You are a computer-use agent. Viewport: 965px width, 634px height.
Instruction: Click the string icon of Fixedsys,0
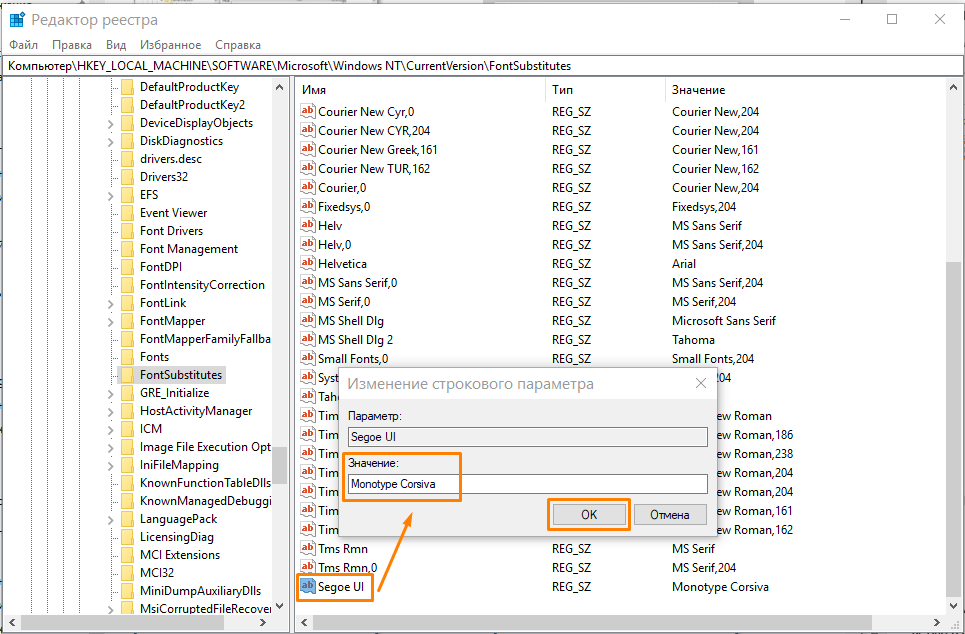(308, 206)
